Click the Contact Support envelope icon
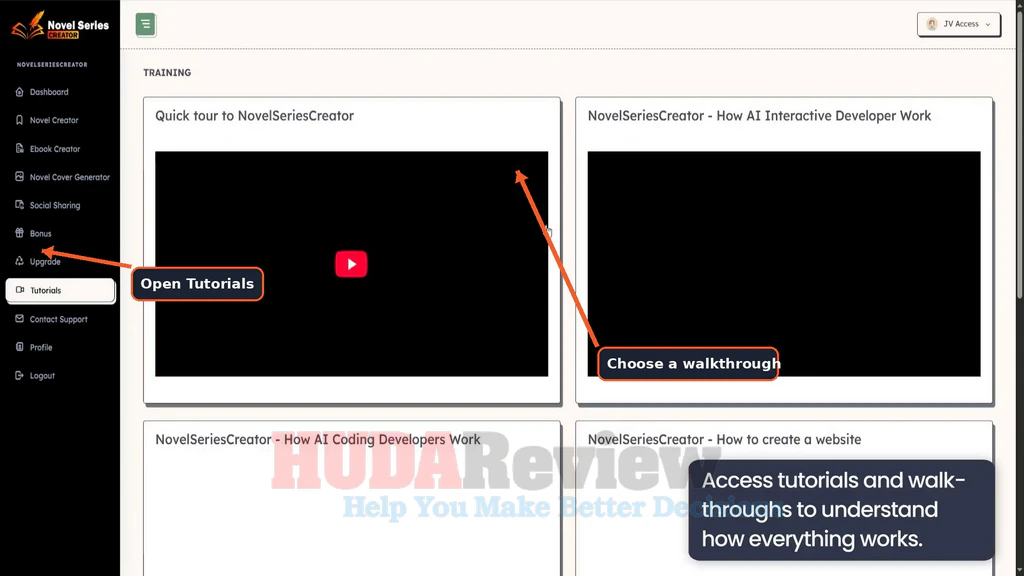Viewport: 1024px width, 576px height. tap(20, 319)
